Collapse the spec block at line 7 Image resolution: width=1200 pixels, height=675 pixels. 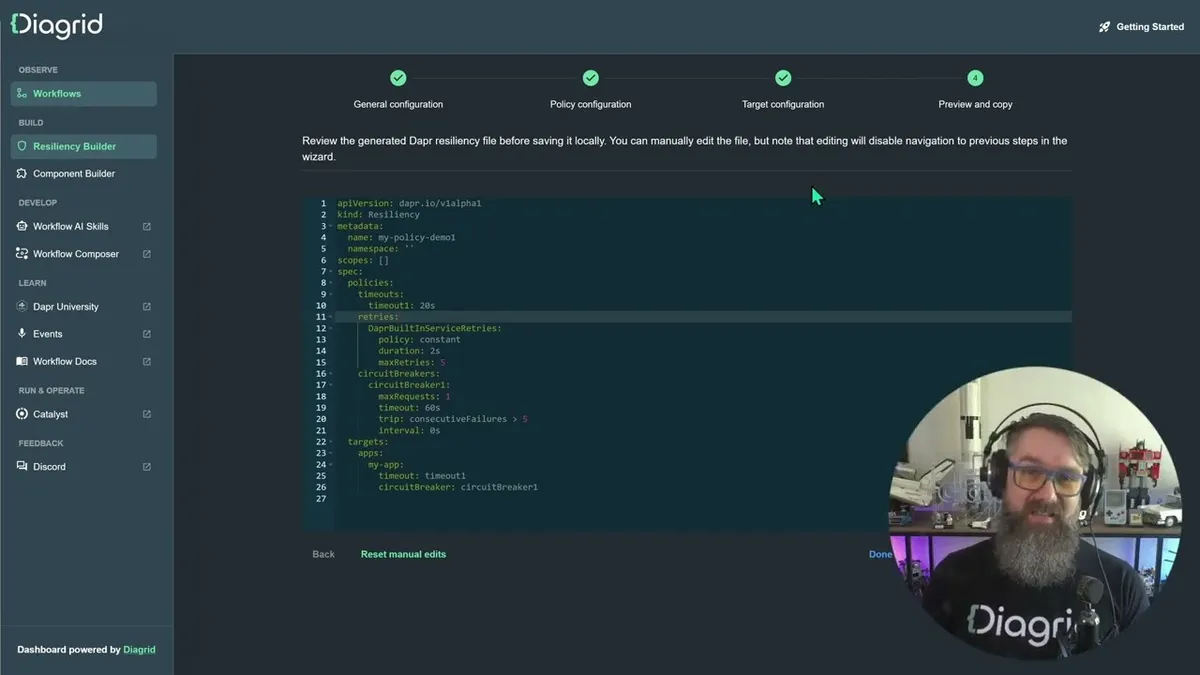click(331, 272)
